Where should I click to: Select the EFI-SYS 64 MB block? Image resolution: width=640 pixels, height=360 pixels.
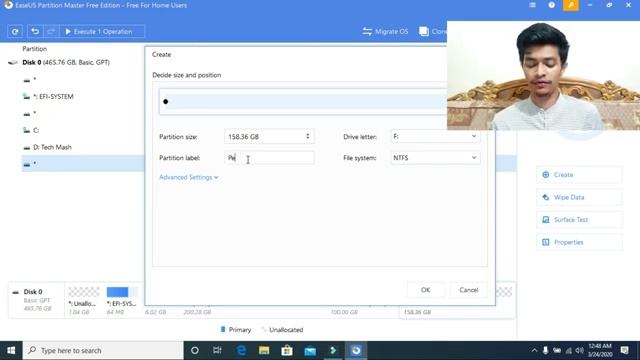pos(121,301)
